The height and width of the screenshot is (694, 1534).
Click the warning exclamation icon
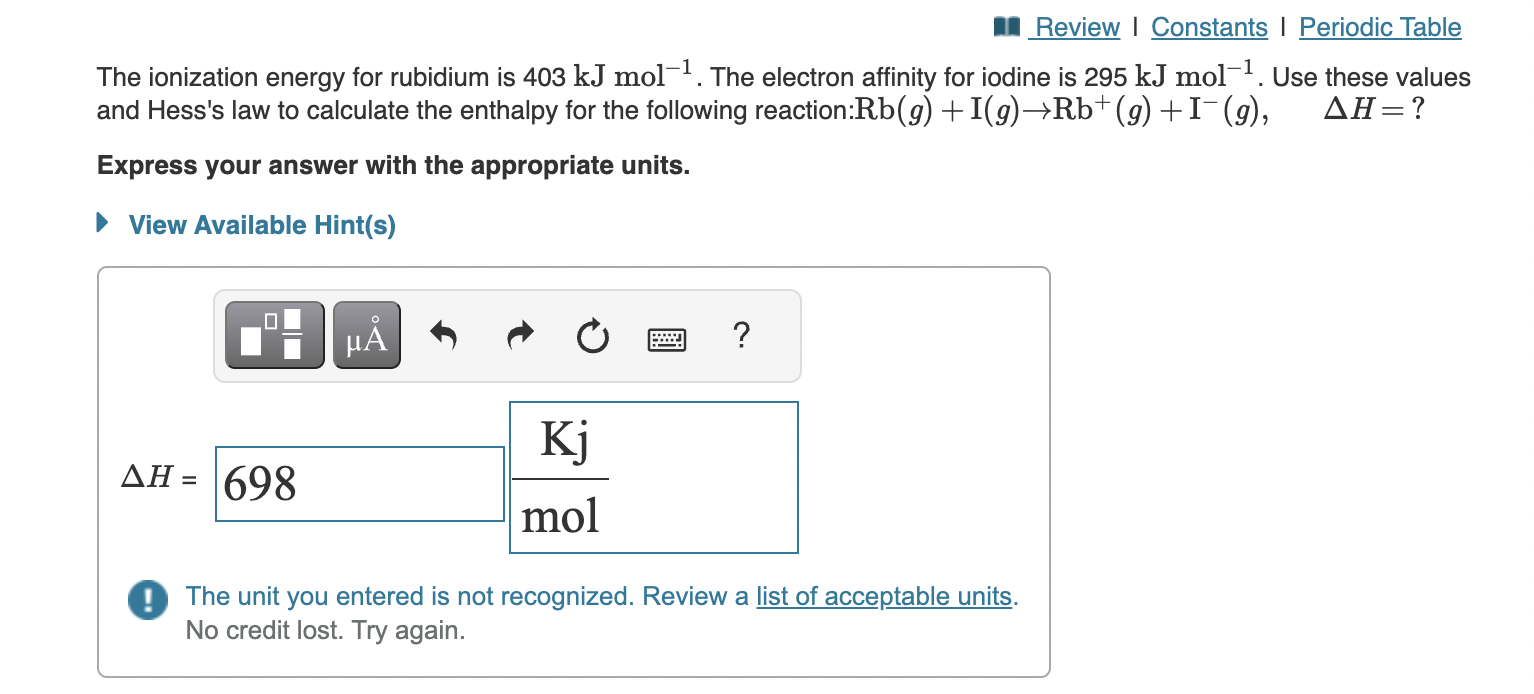click(146, 600)
